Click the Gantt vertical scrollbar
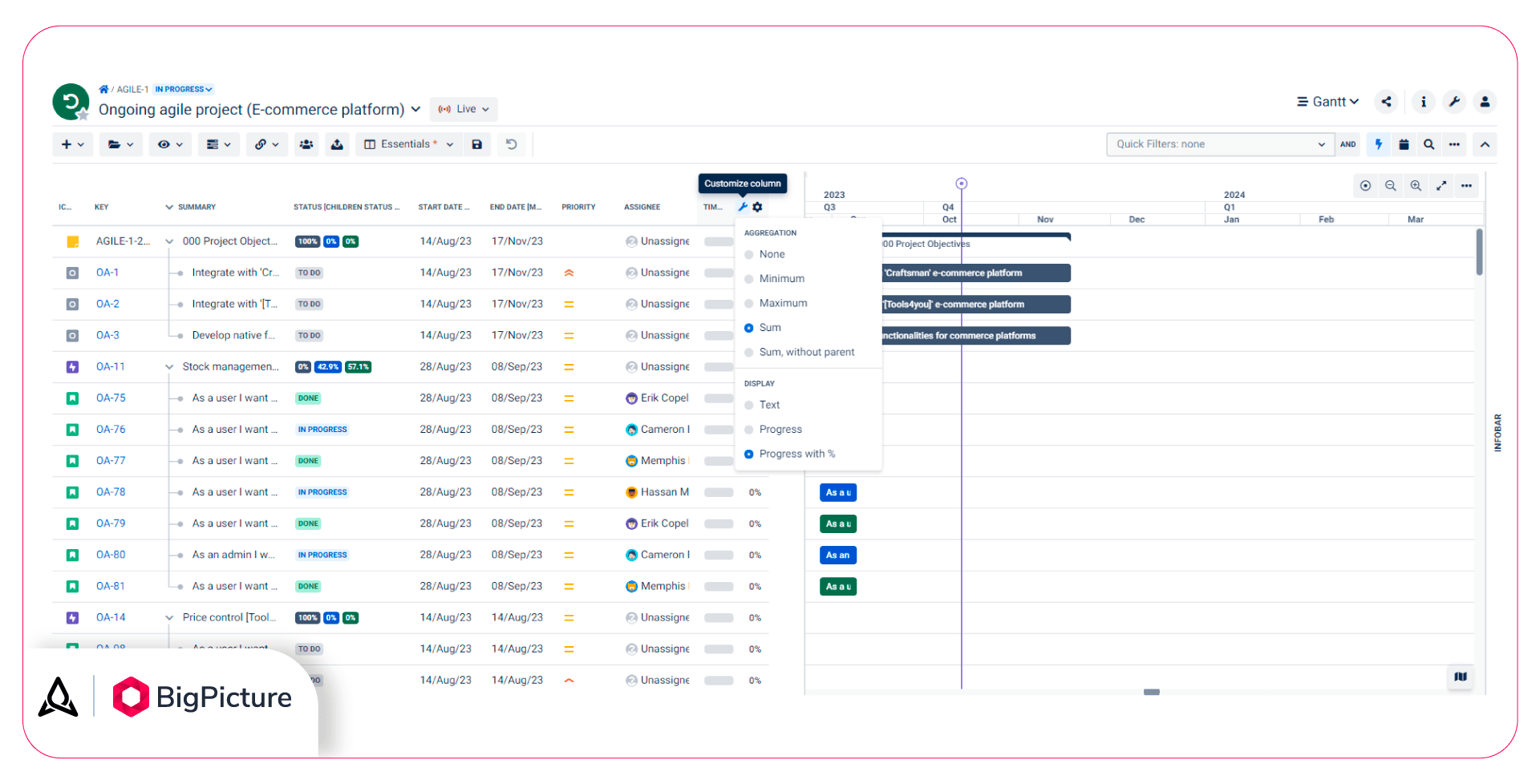This screenshot has height=784, width=1540. (x=1479, y=252)
